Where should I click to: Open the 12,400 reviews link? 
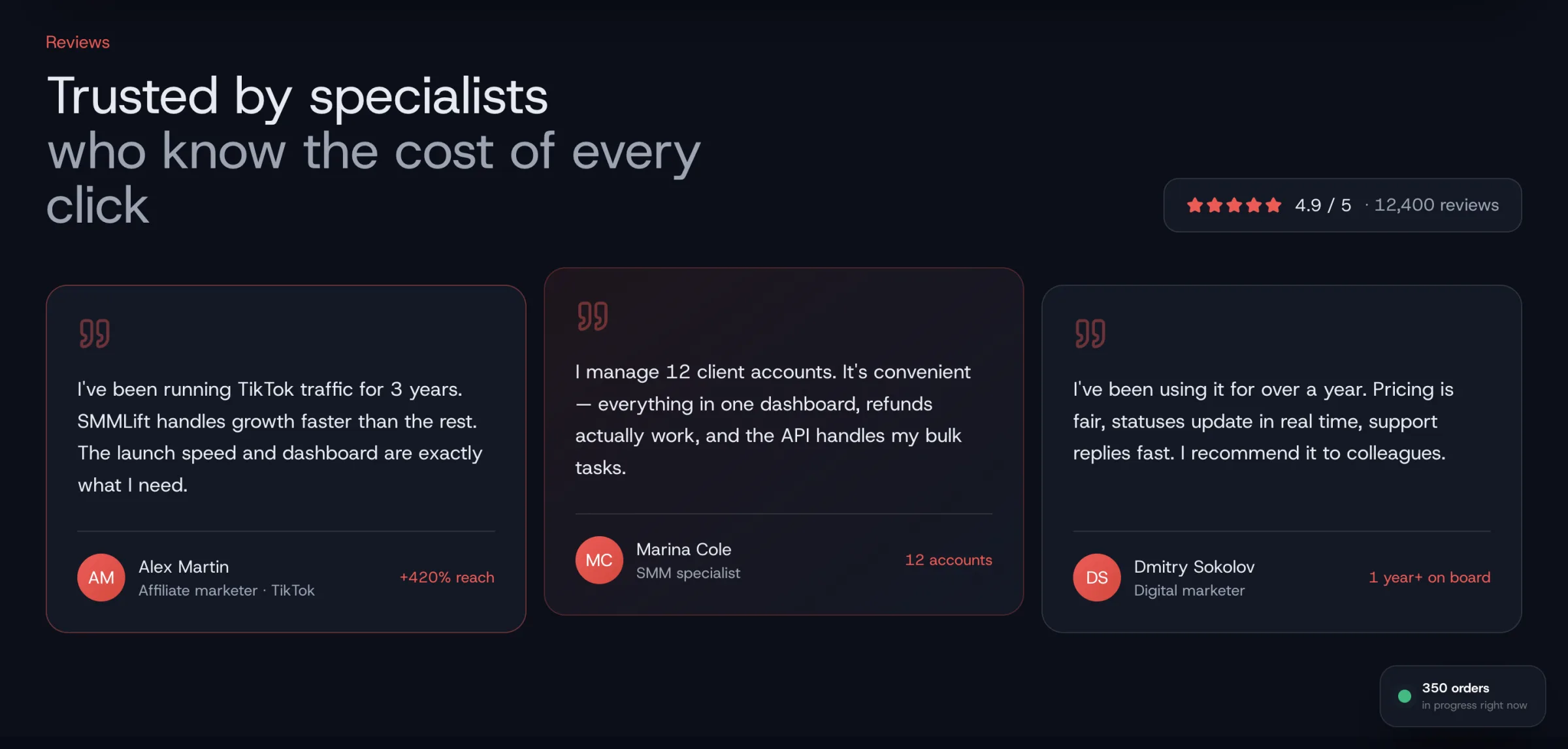[1436, 205]
